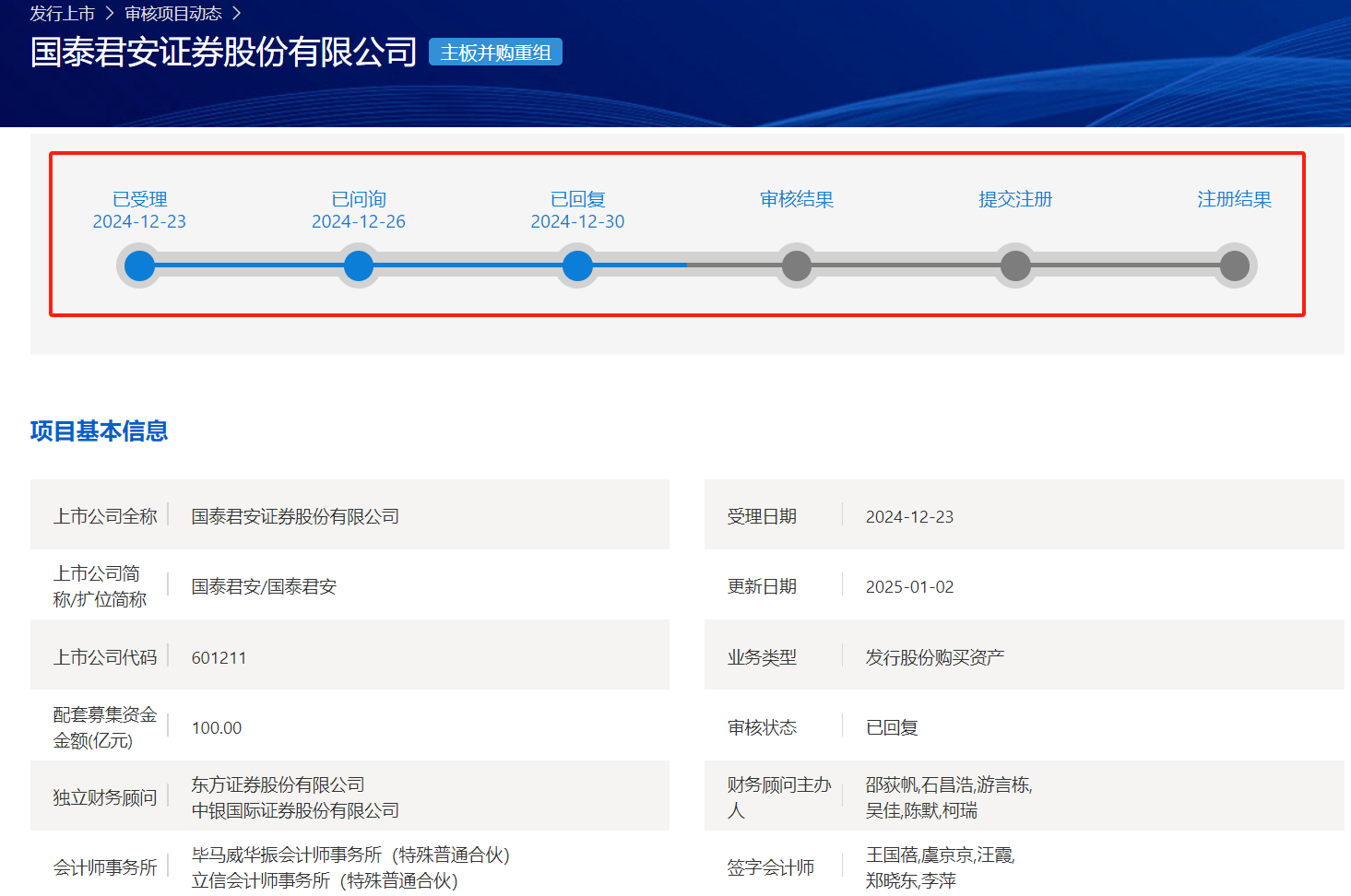
Task: Click the 2024-12-30 date under 已回复
Action: pos(577,221)
